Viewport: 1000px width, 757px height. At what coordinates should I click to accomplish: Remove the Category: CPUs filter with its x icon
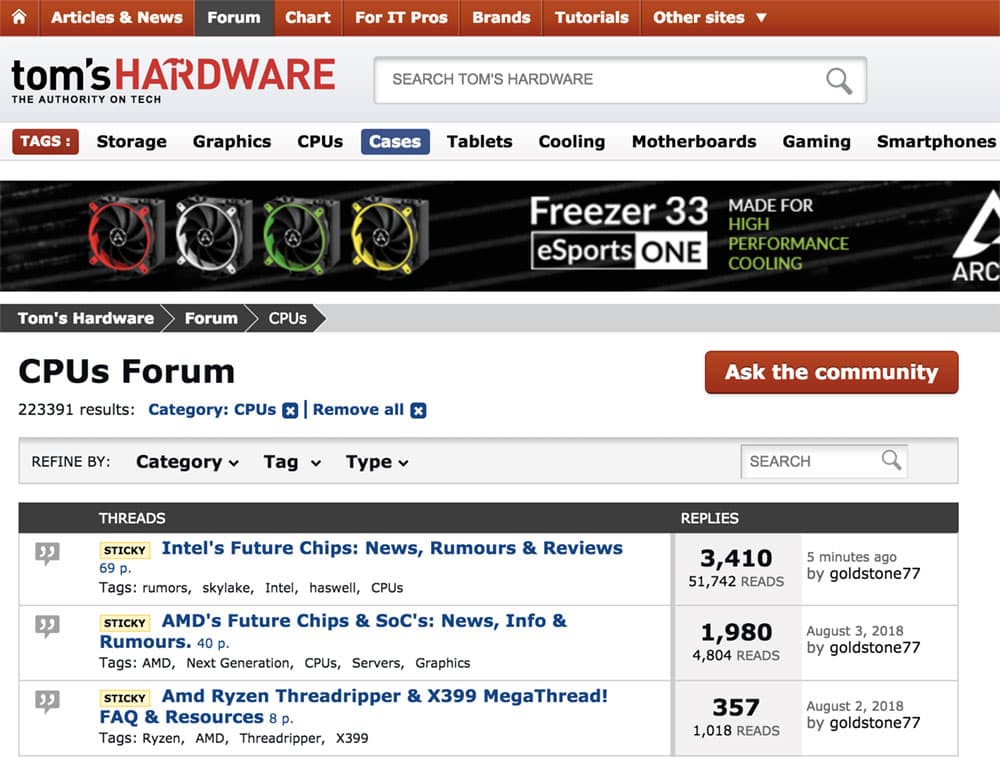[x=290, y=411]
